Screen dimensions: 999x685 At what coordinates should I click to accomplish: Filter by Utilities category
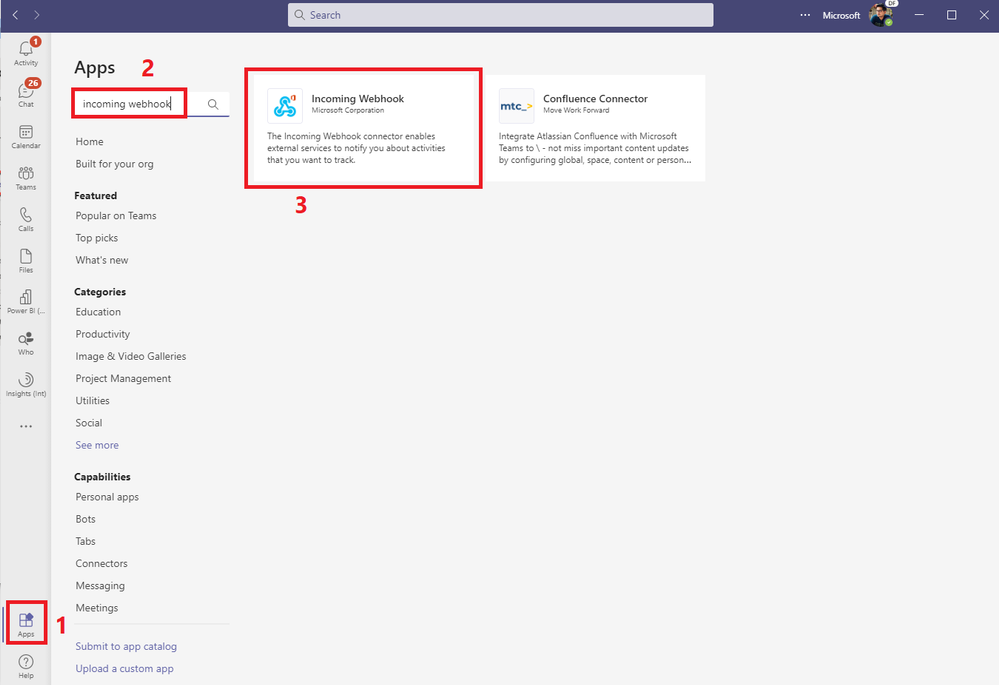click(x=92, y=401)
